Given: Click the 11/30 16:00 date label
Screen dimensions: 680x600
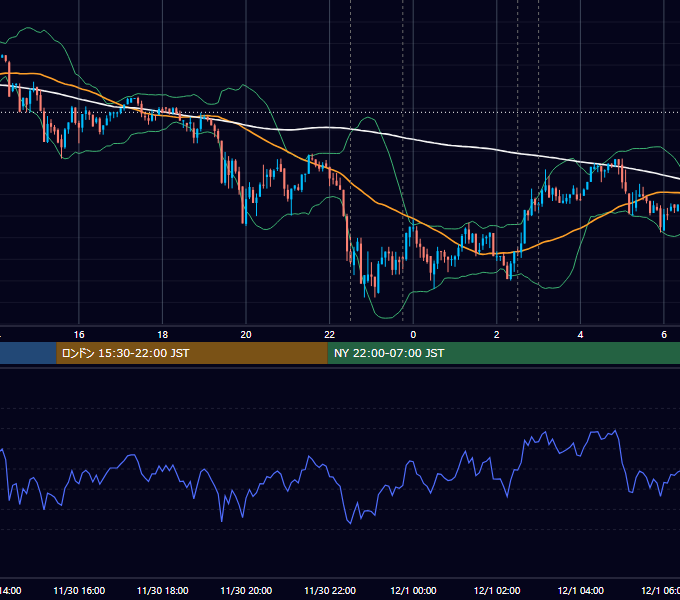Looking at the screenshot, I should (x=79, y=590).
